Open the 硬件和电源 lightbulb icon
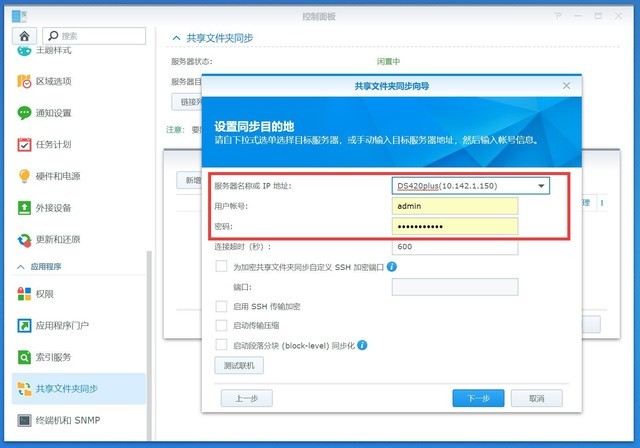Screen dimensions: 640x448 (24, 176)
